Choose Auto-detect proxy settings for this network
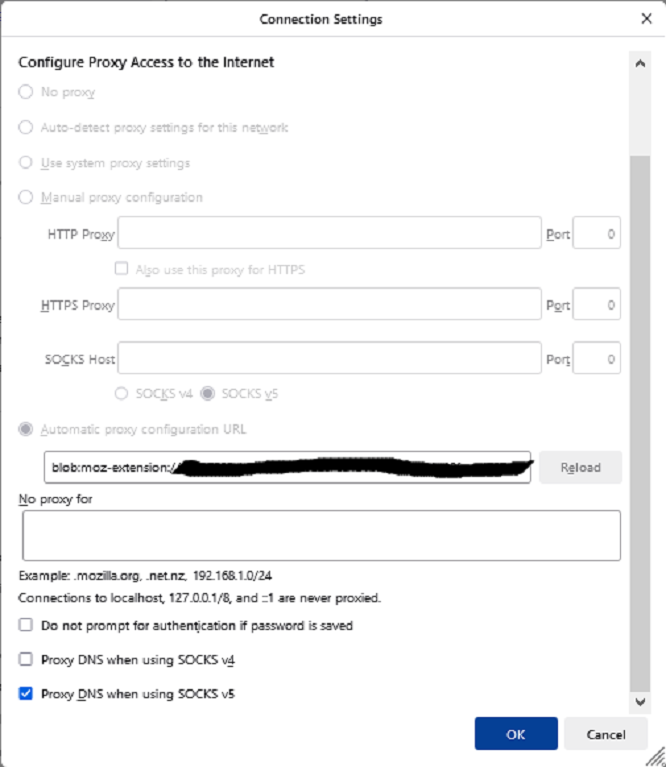Screen dimensions: 666x767 coord(26,127)
